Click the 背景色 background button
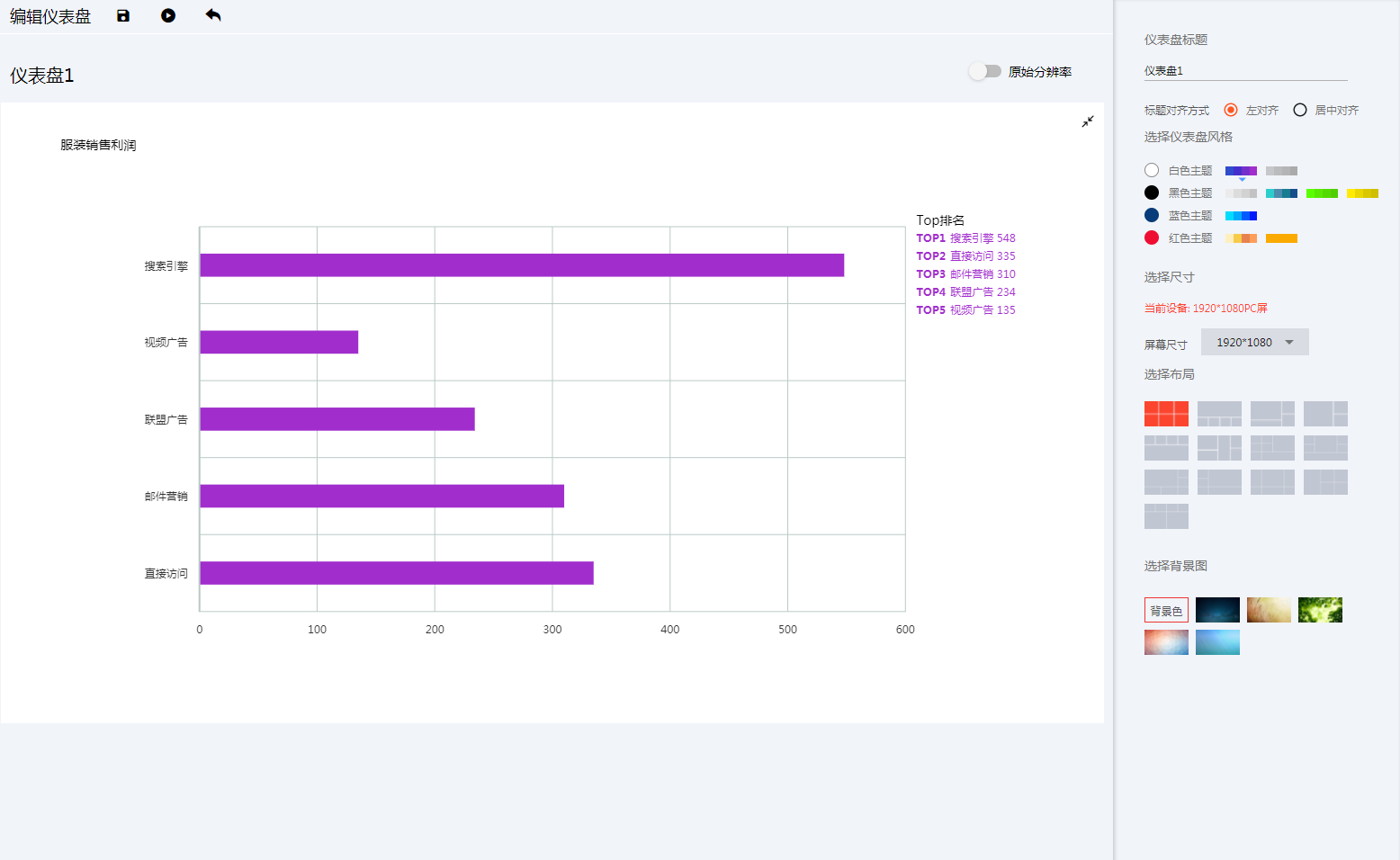Image resolution: width=1400 pixels, height=860 pixels. click(x=1166, y=611)
